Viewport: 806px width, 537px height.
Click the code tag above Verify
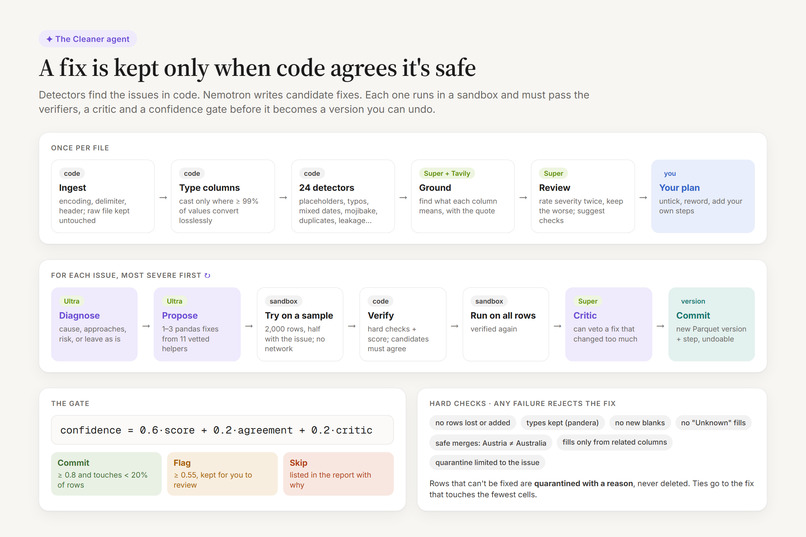pyautogui.click(x=380, y=301)
